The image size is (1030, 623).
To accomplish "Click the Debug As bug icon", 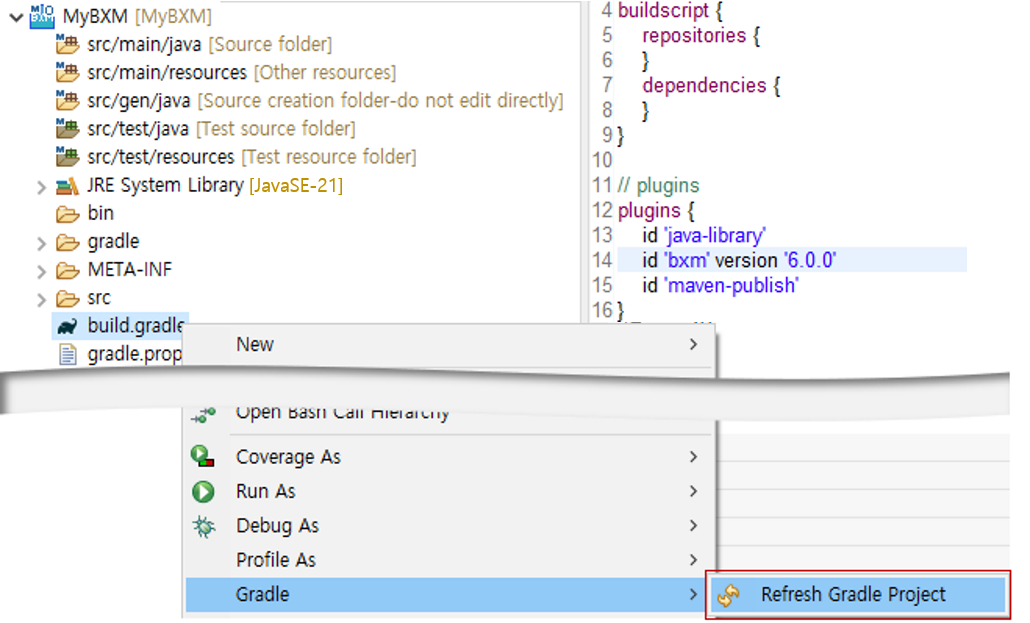I will [203, 526].
